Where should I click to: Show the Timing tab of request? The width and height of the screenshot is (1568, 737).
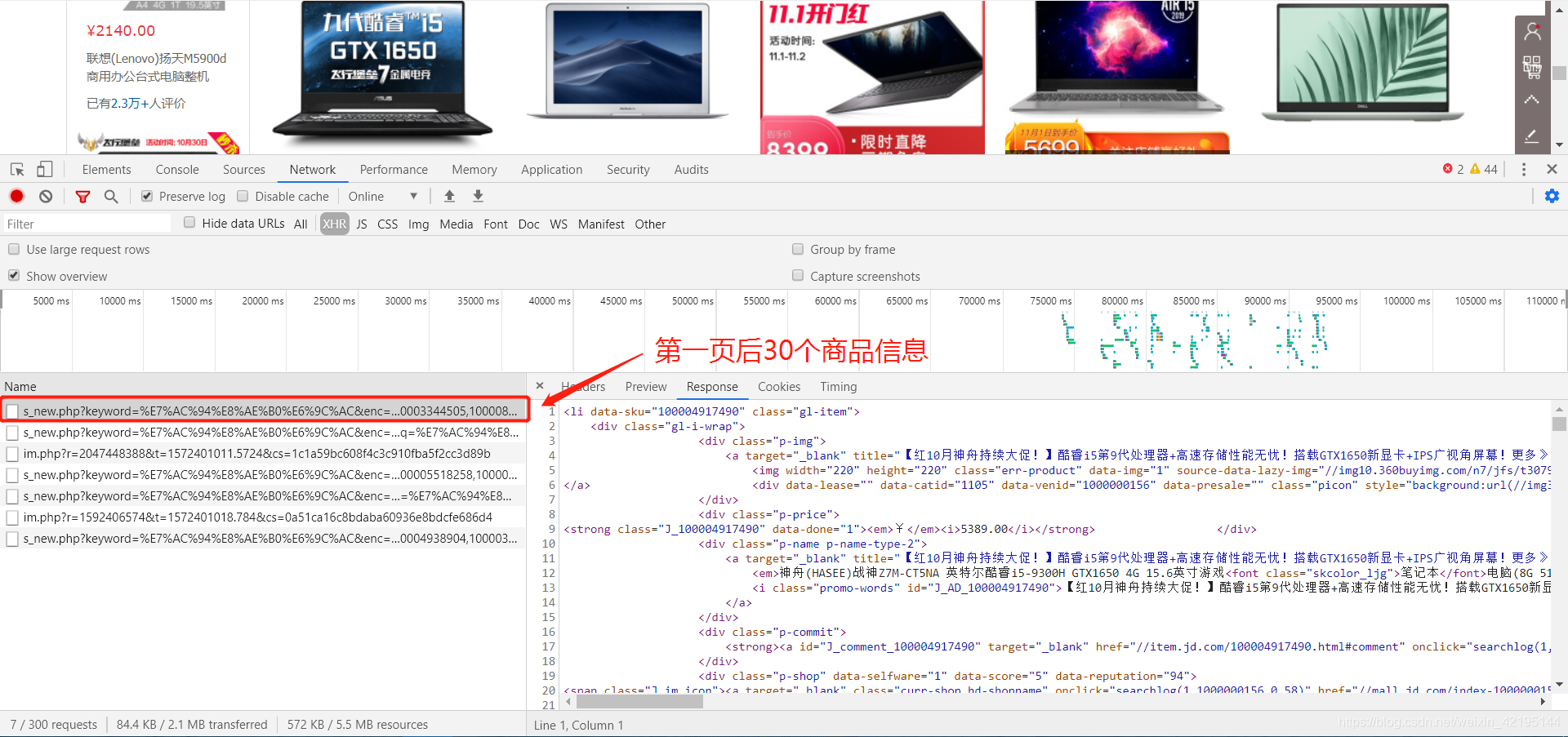[x=839, y=386]
